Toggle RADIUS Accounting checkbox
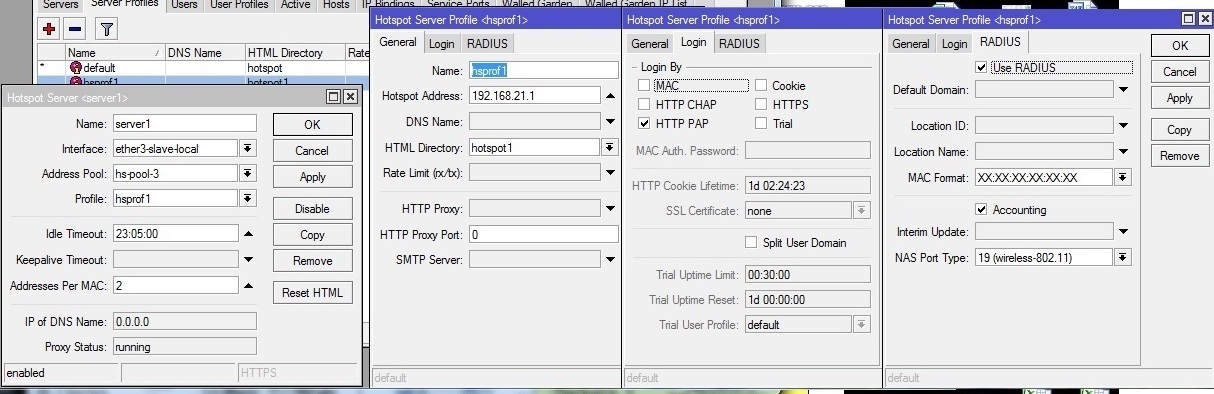Image resolution: width=1214 pixels, height=394 pixels. 981,209
